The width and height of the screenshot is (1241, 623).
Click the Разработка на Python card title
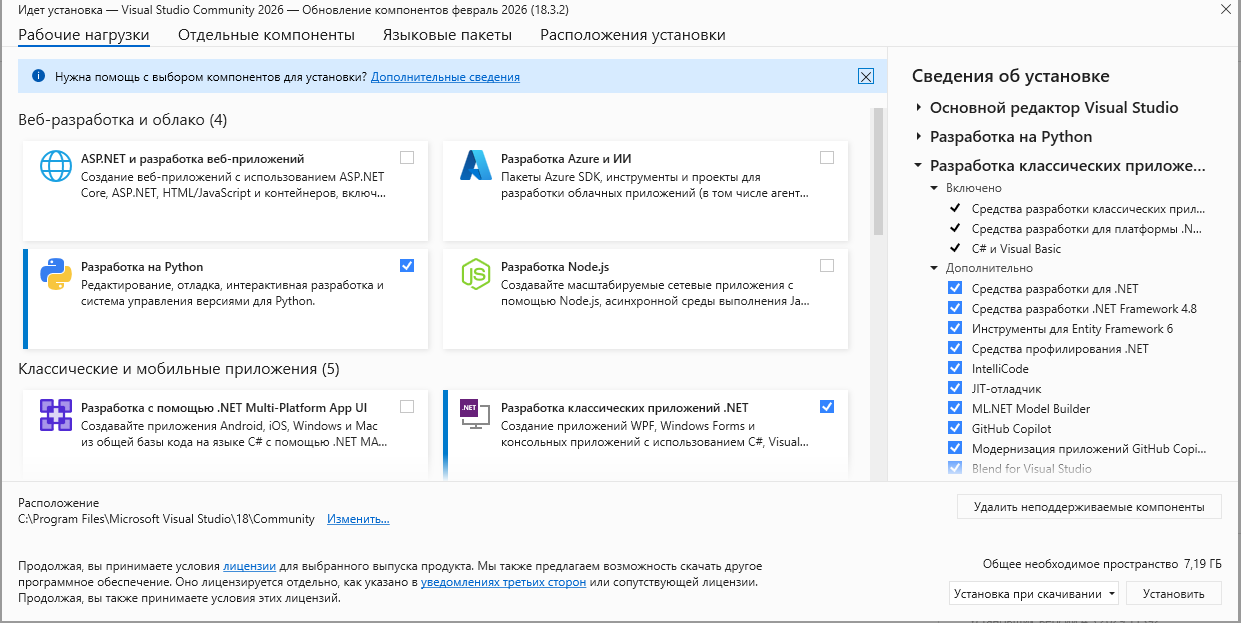pyautogui.click(x=142, y=267)
